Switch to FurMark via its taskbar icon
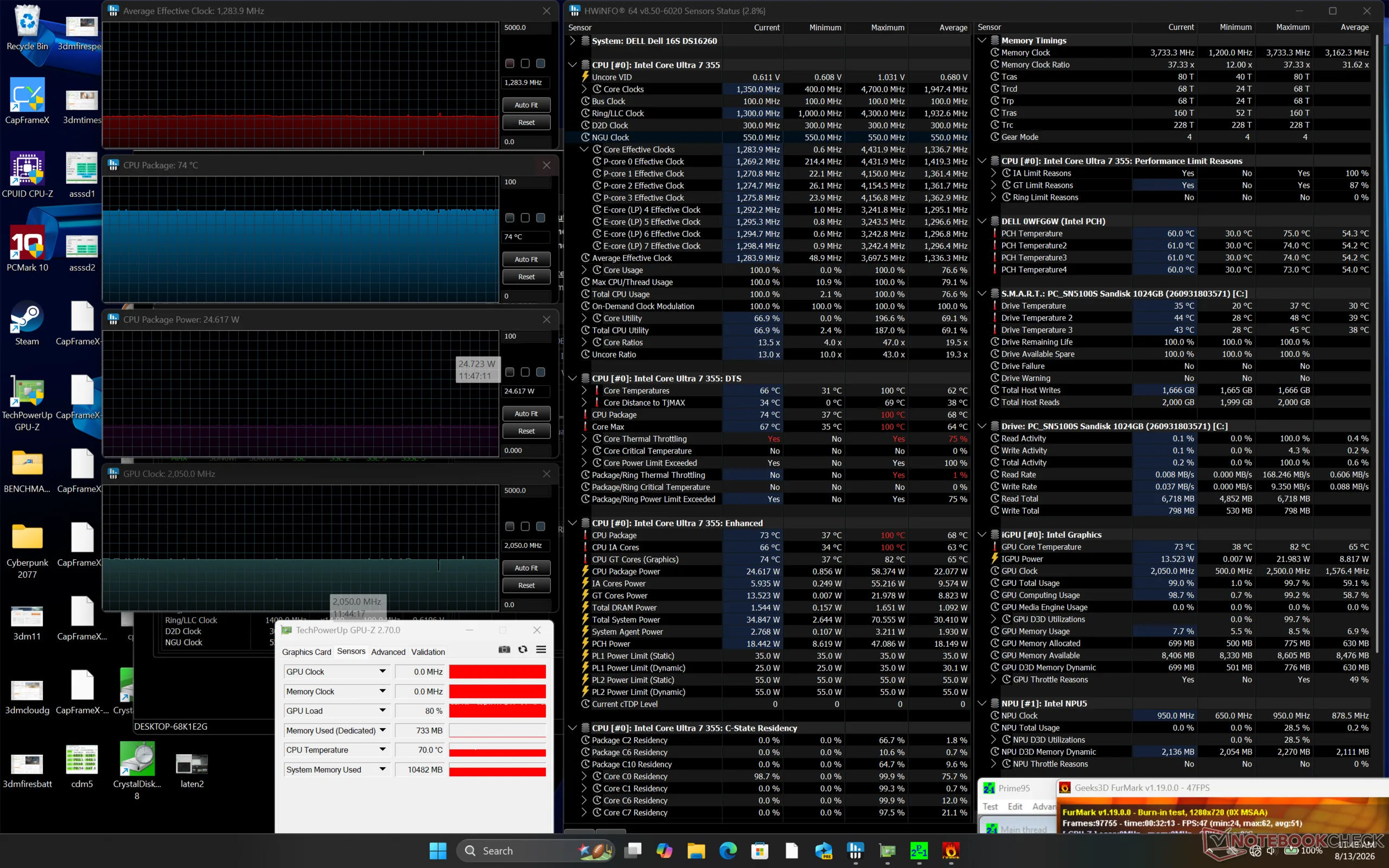The height and width of the screenshot is (868, 1389). (951, 851)
